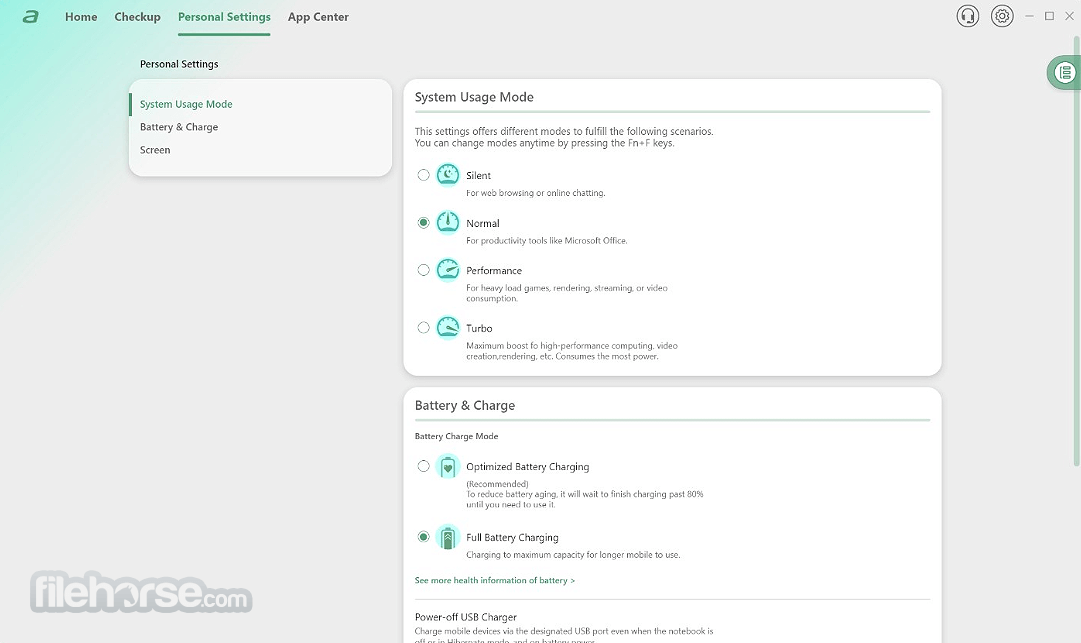1081x643 pixels.
Task: Click 'For web browsing or online chatting.' text
Action: tap(536, 193)
